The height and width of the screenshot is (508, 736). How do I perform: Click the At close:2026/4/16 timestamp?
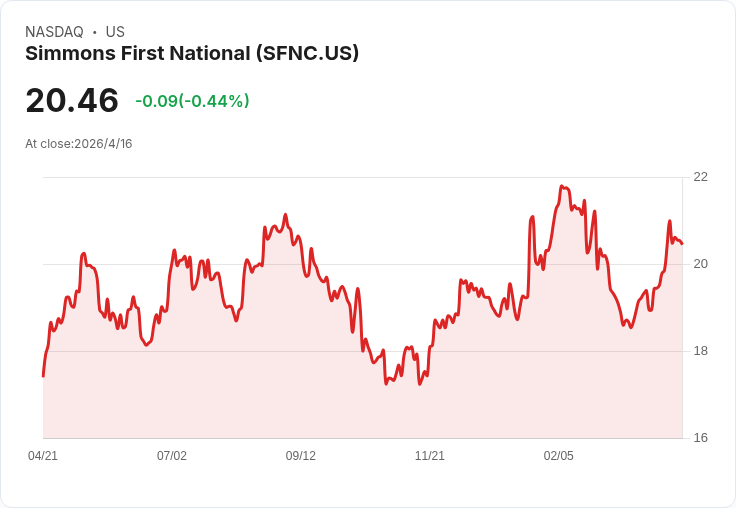click(79, 144)
